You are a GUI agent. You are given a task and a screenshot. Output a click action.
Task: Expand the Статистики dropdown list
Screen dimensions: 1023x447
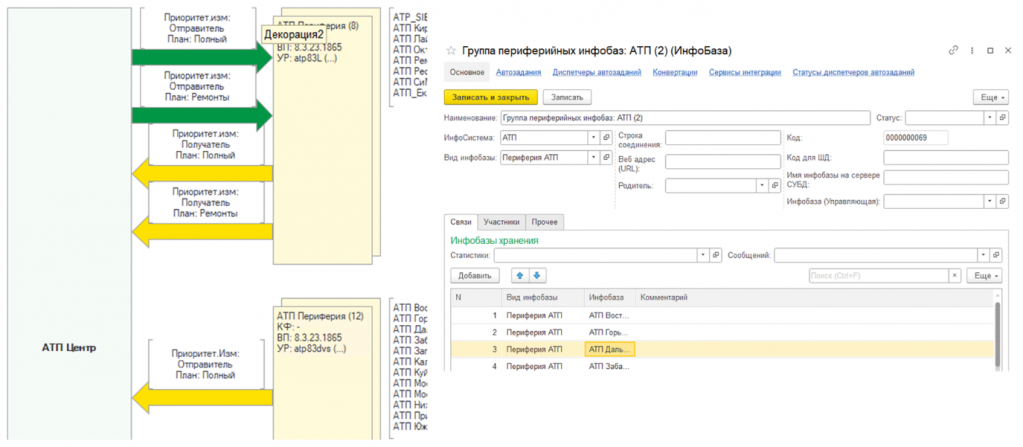coord(703,255)
